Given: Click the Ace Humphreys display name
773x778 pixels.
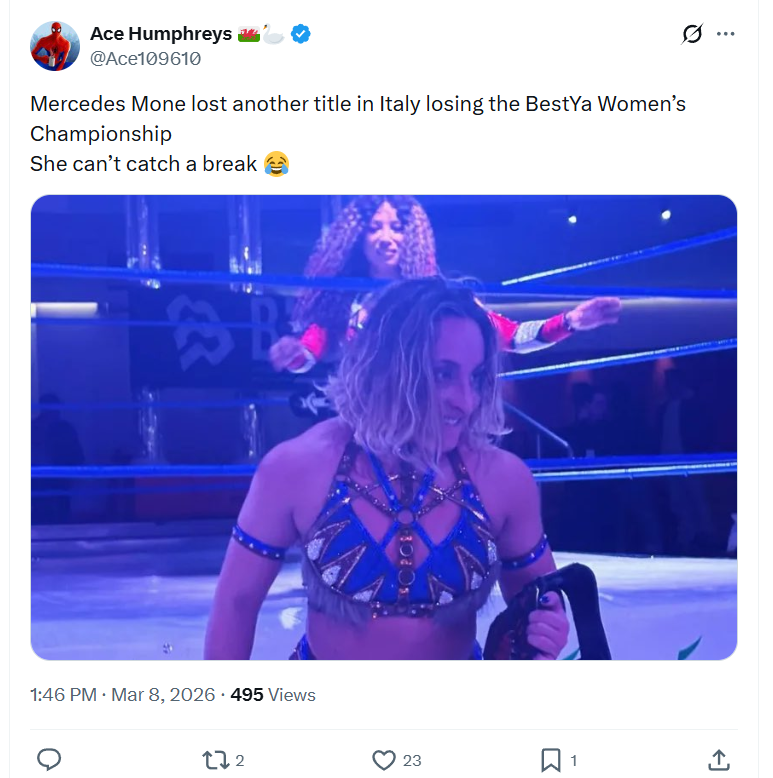Looking at the screenshot, I should [161, 34].
